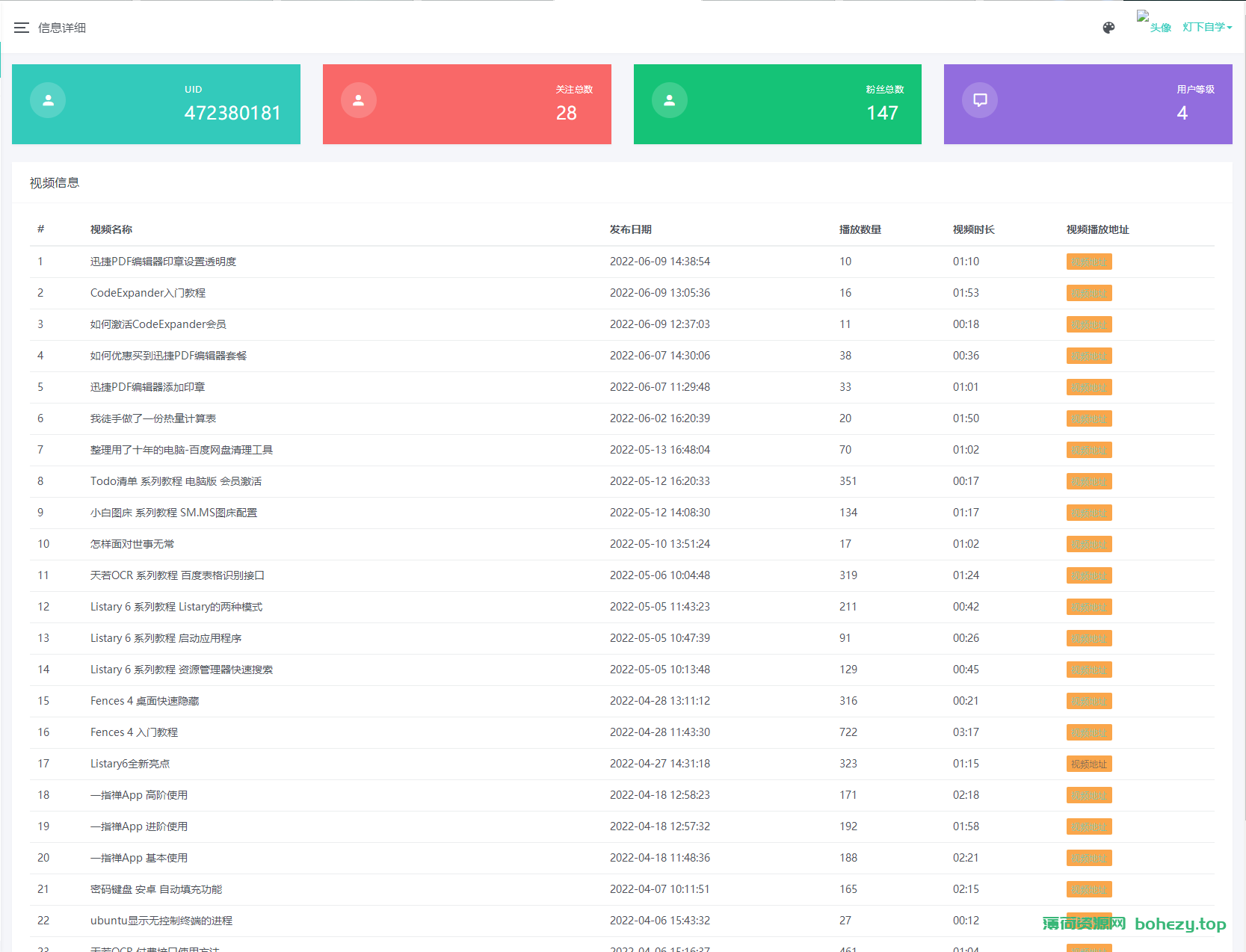Expand the 灯下自学 user dropdown
1246x952 pixels.
[1207, 27]
